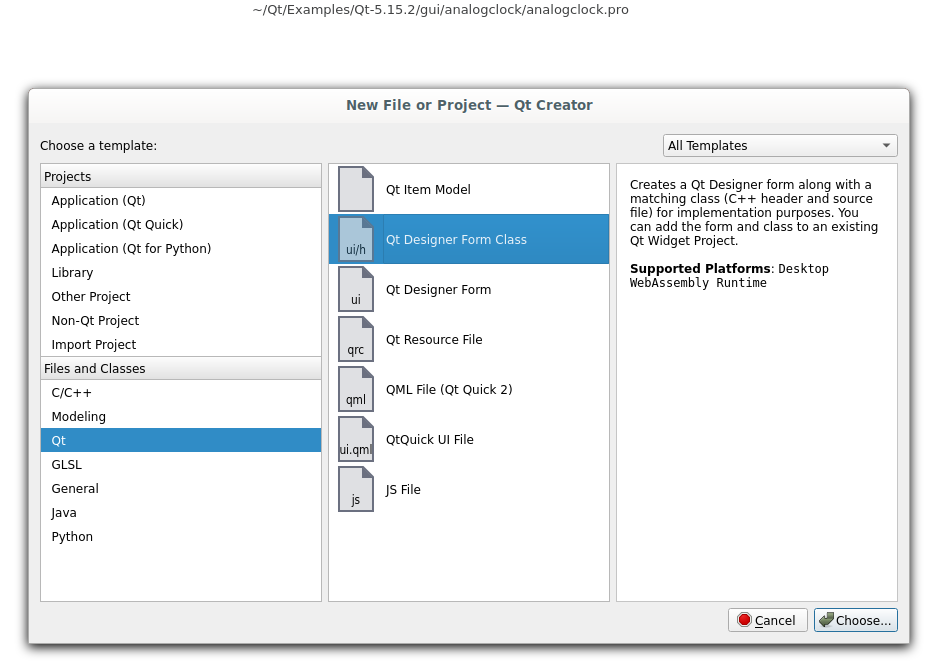Choose QML File (Qt Quick 2) template
Viewport: 935px width, 662px height.
[x=469, y=389]
